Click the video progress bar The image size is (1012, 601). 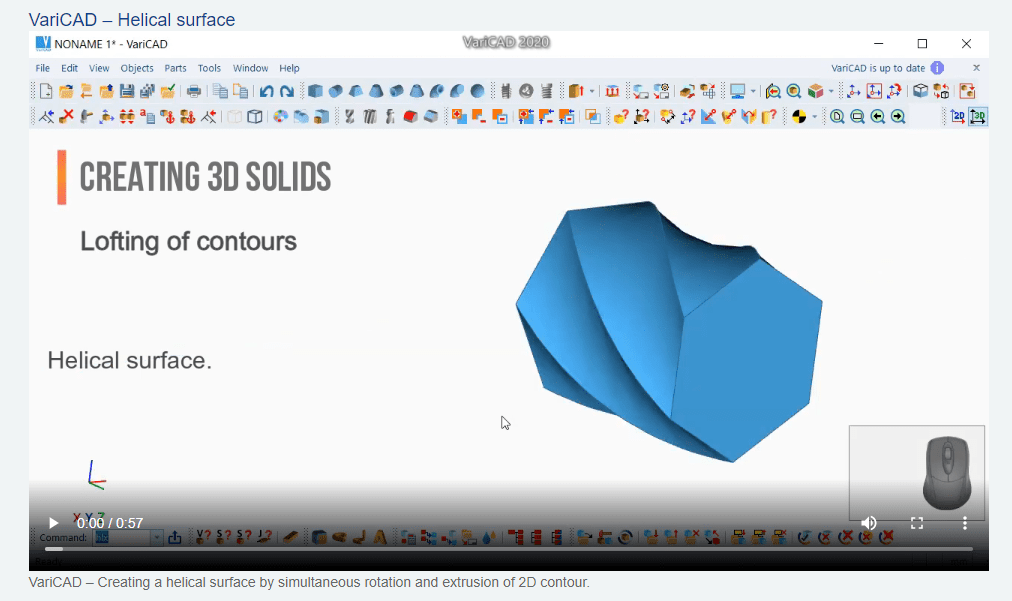[x=509, y=549]
